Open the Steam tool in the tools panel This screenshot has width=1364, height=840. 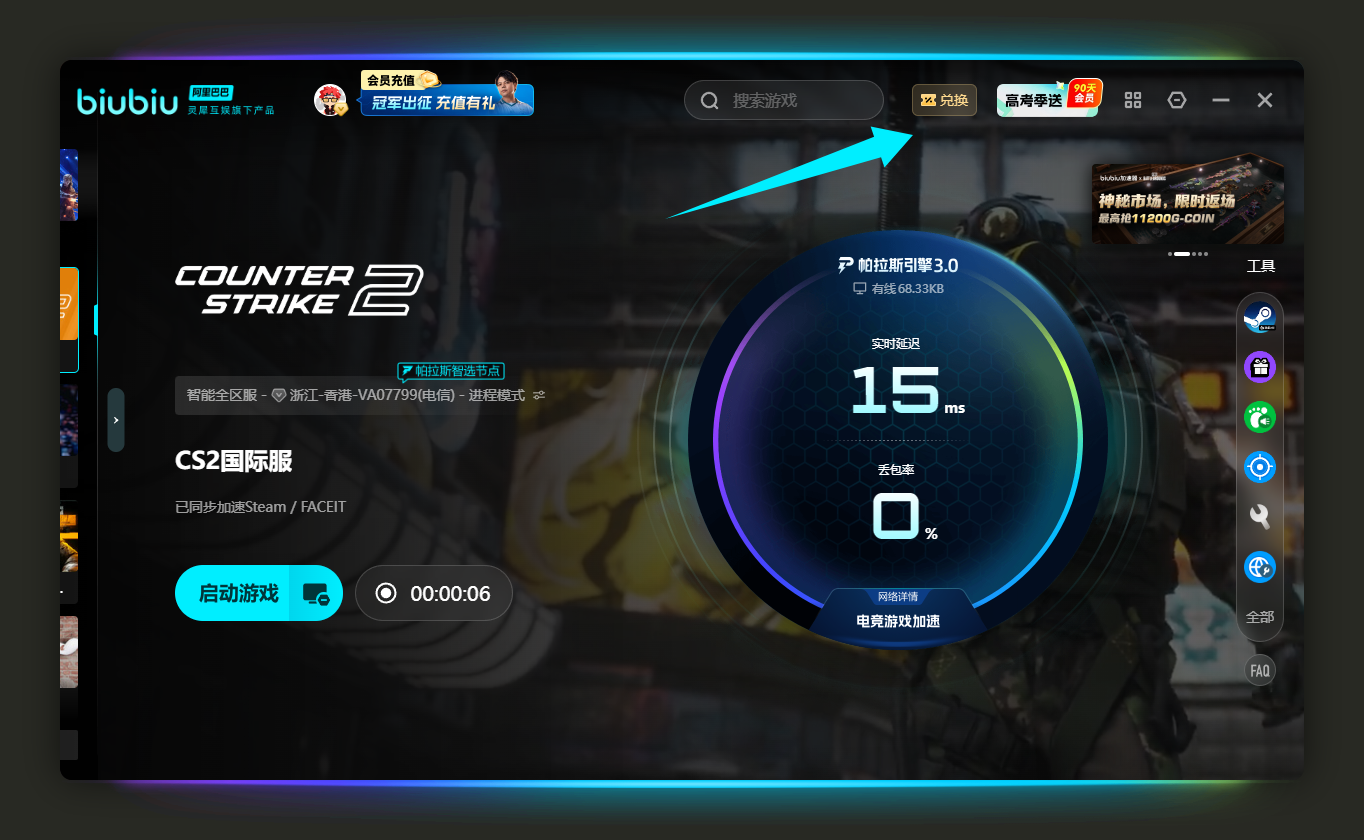click(x=1259, y=319)
